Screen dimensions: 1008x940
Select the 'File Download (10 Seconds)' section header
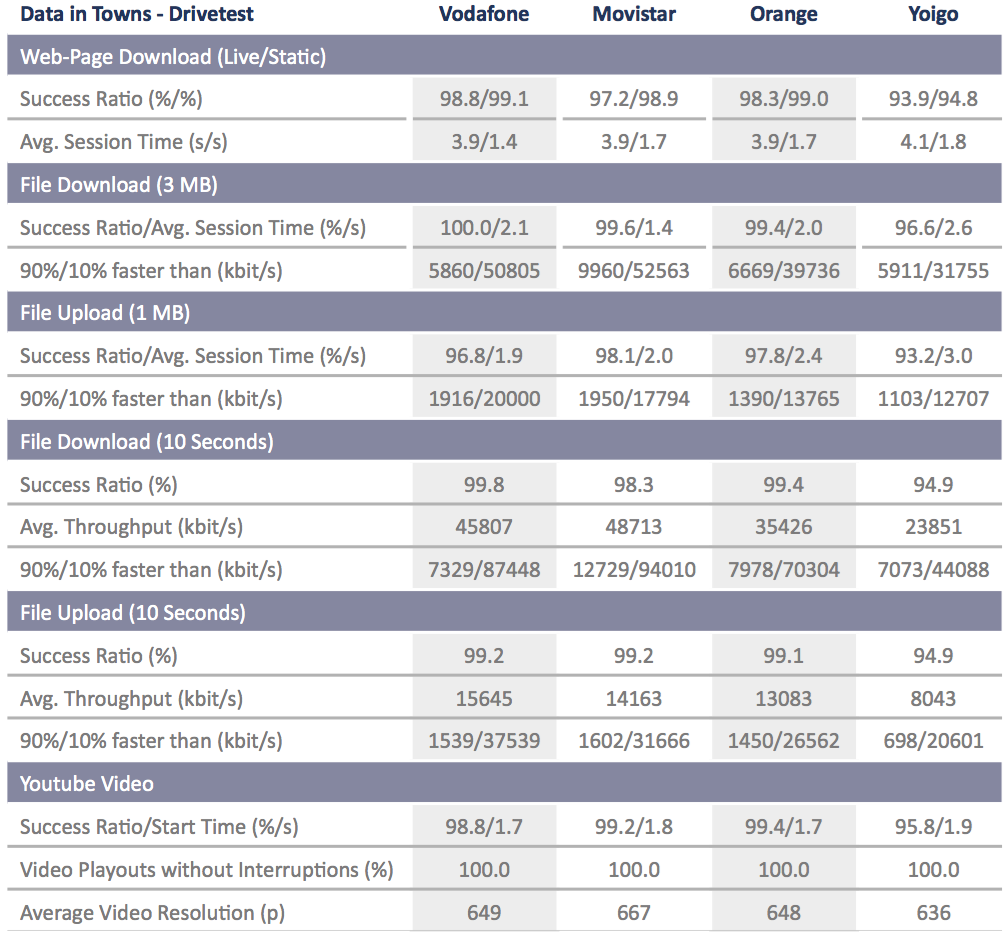tap(504, 441)
